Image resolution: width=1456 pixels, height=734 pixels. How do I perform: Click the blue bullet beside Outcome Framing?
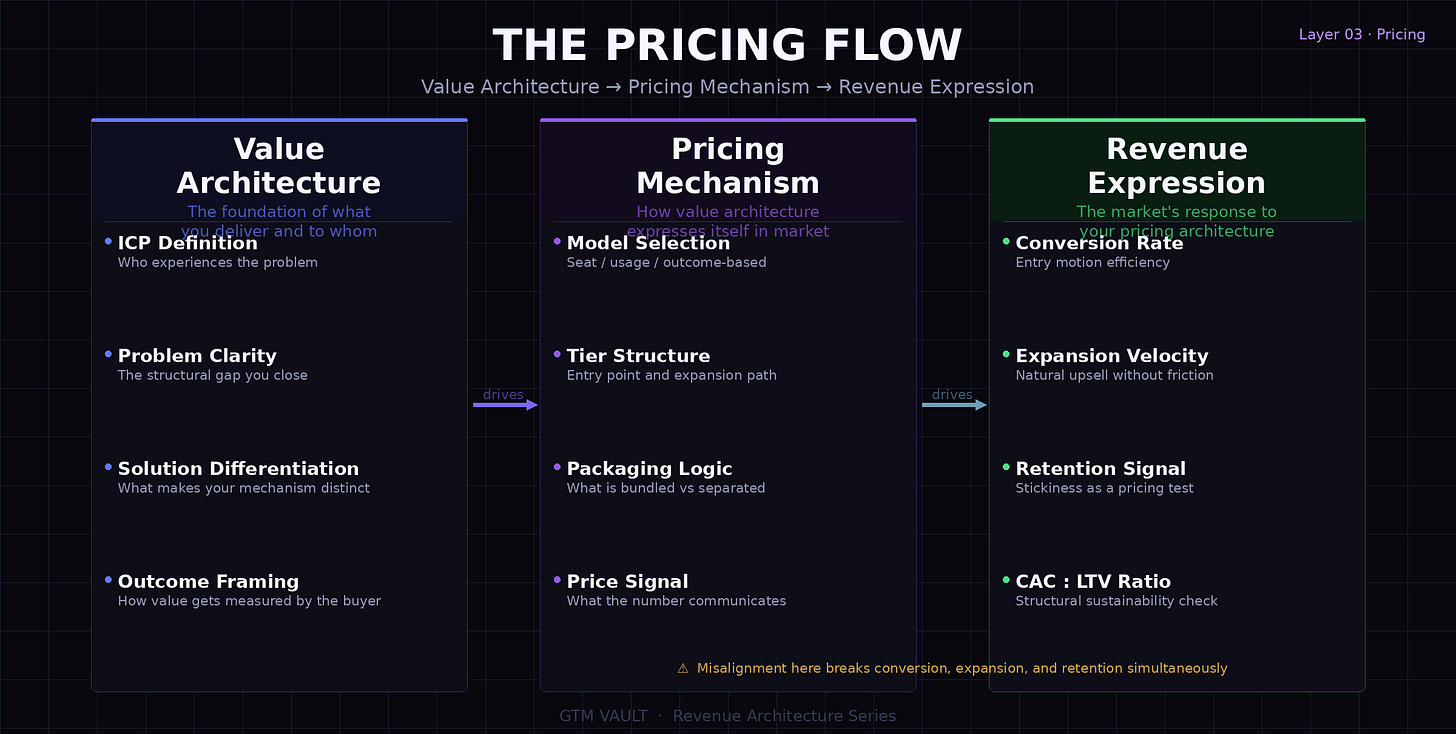(108, 580)
